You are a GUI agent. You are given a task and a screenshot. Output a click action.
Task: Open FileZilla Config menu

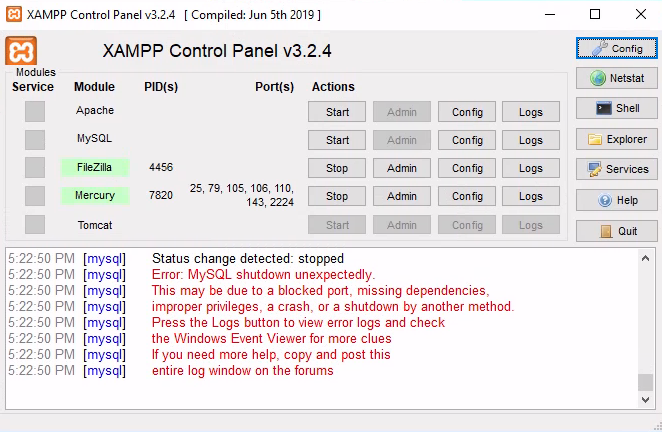pyautogui.click(x=467, y=168)
